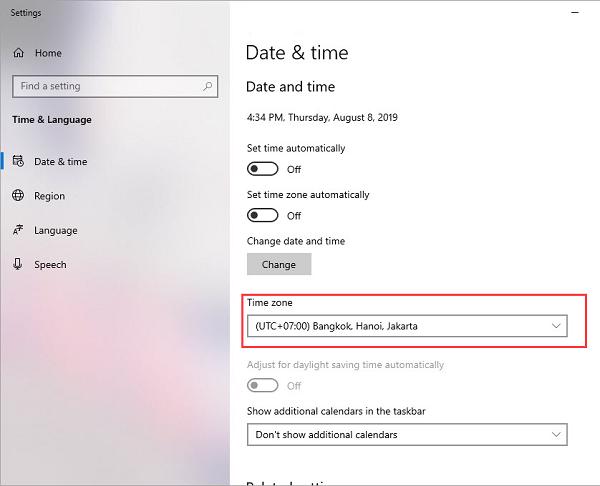
Task: Select the Date & time sidebar label
Action: click(60, 162)
